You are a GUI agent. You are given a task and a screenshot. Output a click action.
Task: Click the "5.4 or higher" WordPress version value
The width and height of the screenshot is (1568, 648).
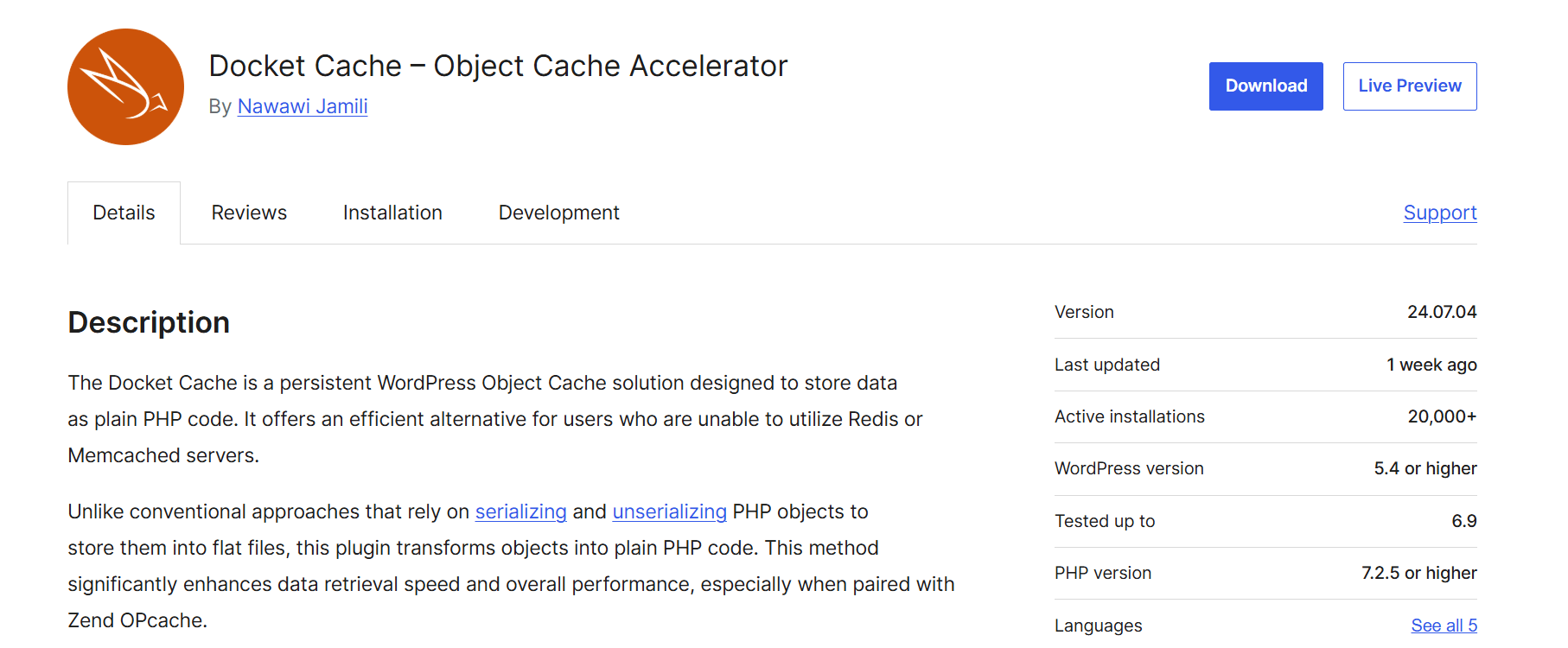tap(1425, 468)
